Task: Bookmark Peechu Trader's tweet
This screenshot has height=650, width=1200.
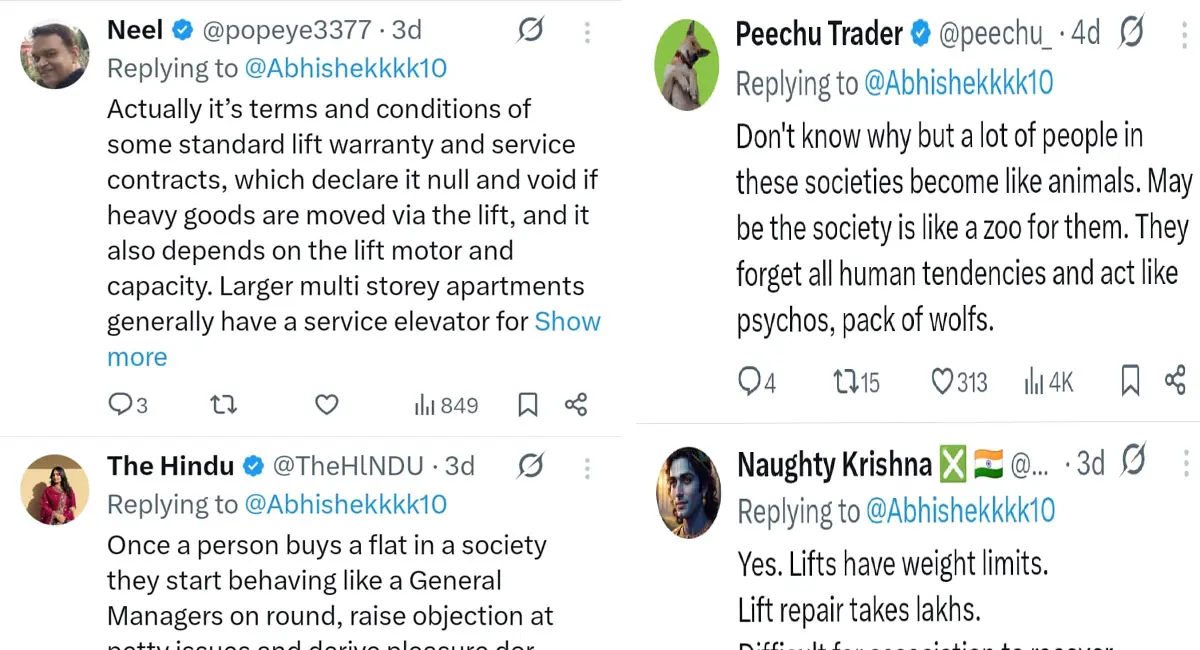Action: coord(1130,381)
